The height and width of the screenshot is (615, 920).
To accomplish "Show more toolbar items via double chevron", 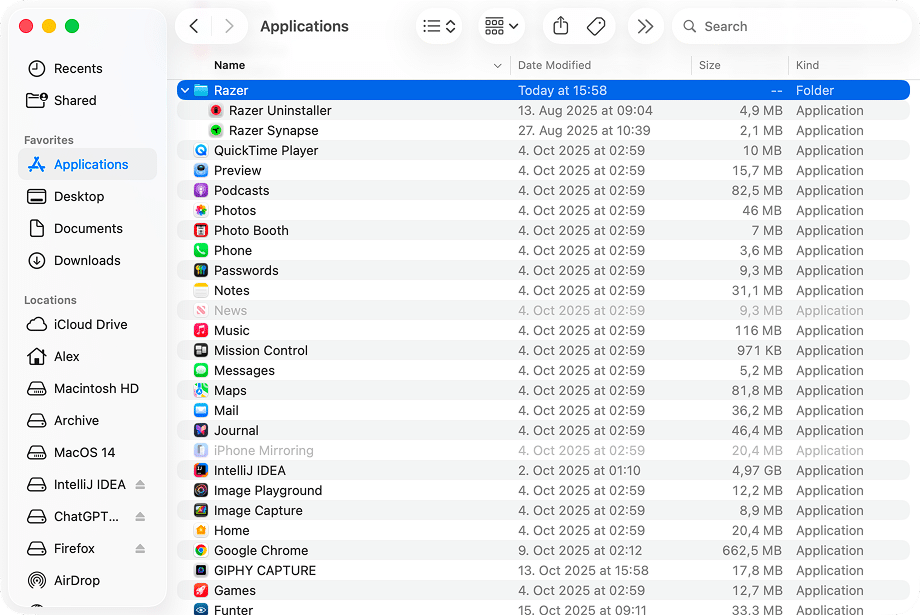I will click(x=645, y=27).
